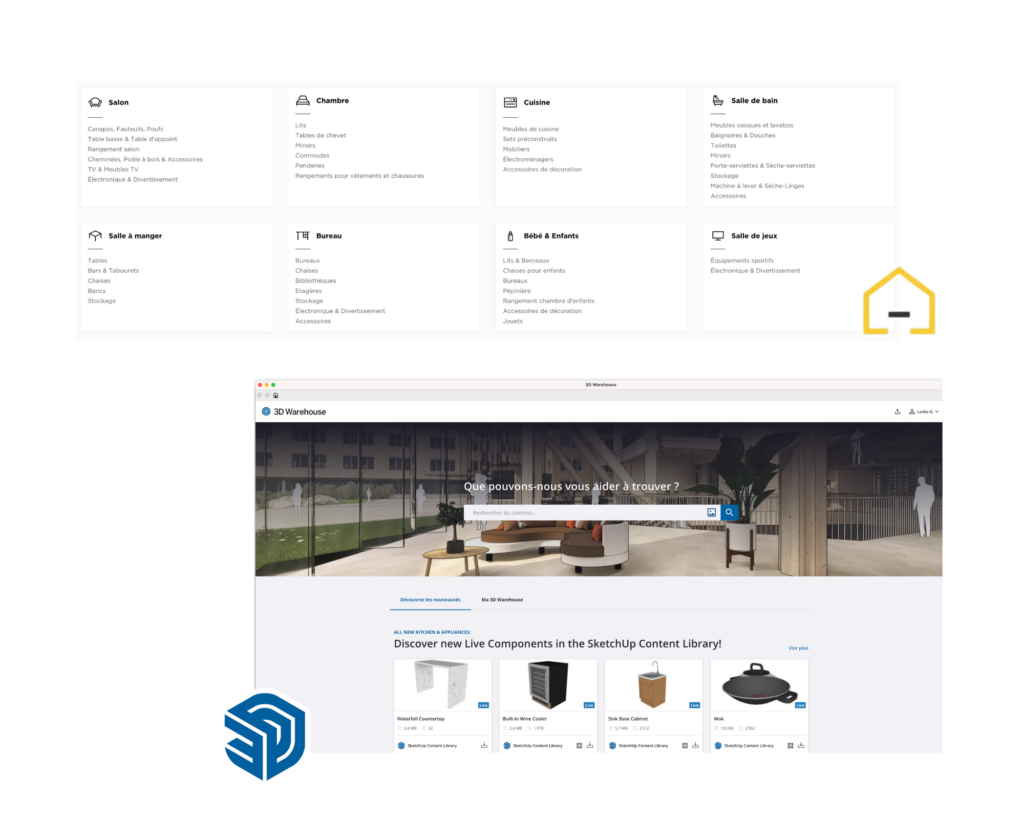The width and height of the screenshot is (1024, 819).
Task: Click the home icon in 3D Warehouse toolbar
Action: tap(276, 395)
